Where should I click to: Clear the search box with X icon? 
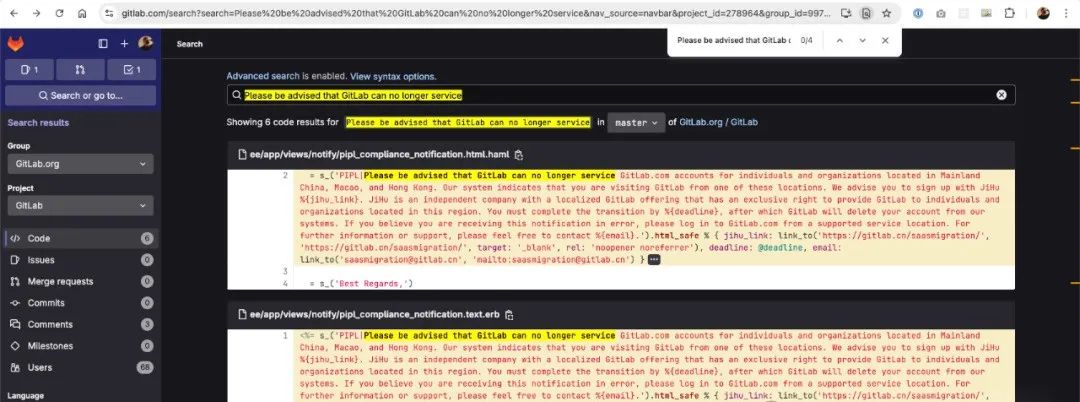point(1001,95)
